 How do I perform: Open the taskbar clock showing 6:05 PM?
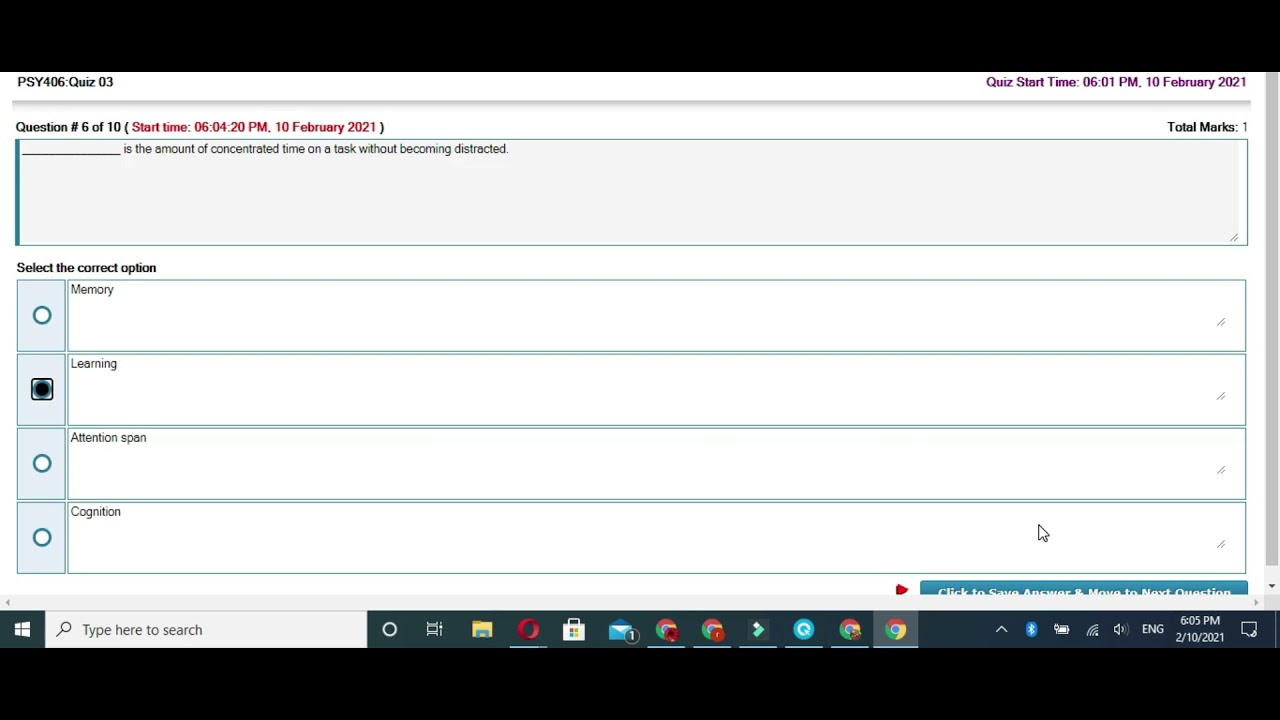click(x=1200, y=629)
